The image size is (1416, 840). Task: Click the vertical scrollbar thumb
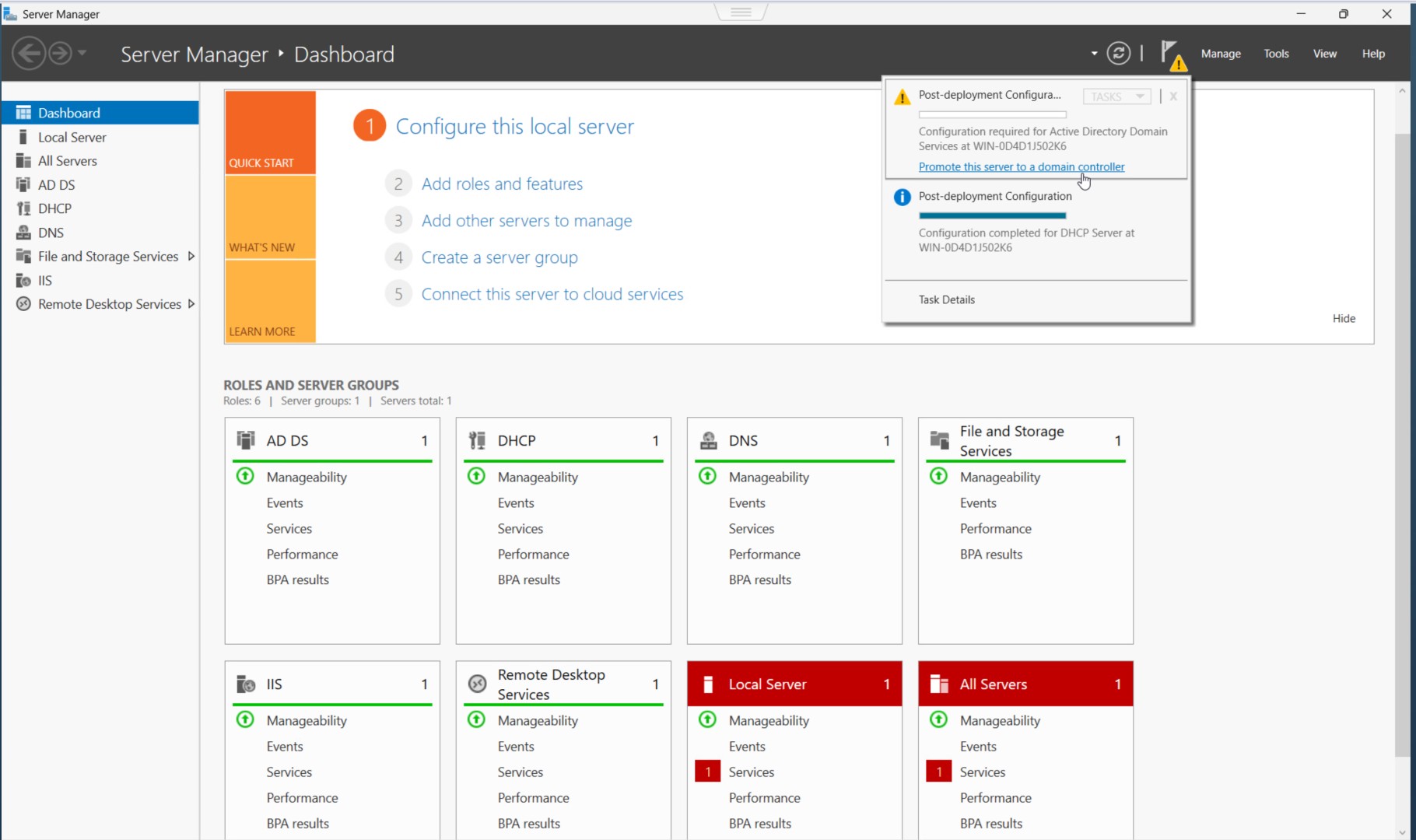[x=1402, y=443]
